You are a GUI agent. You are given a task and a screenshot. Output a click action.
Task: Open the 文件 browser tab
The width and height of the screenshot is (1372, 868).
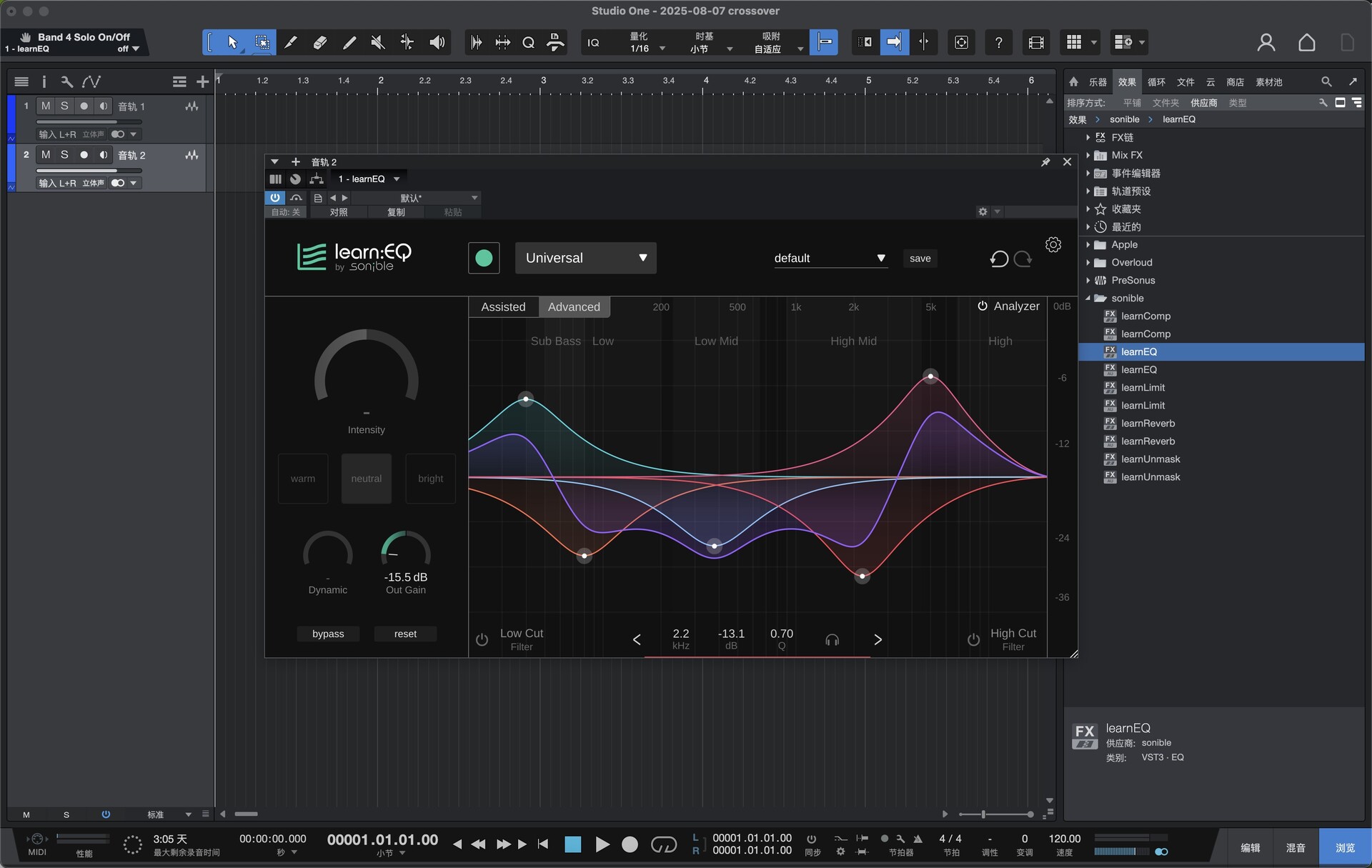(x=1185, y=82)
